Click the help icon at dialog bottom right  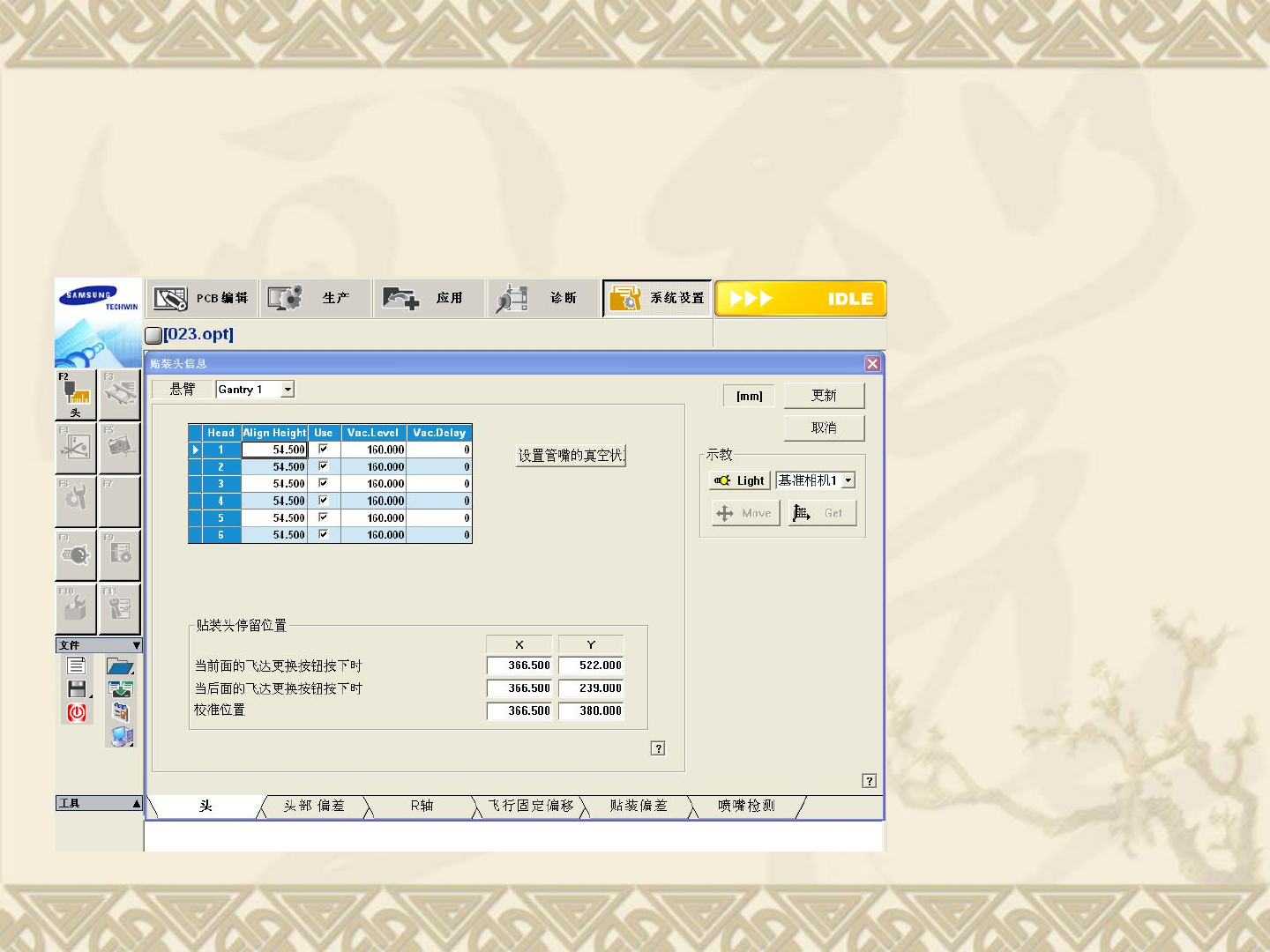[870, 781]
